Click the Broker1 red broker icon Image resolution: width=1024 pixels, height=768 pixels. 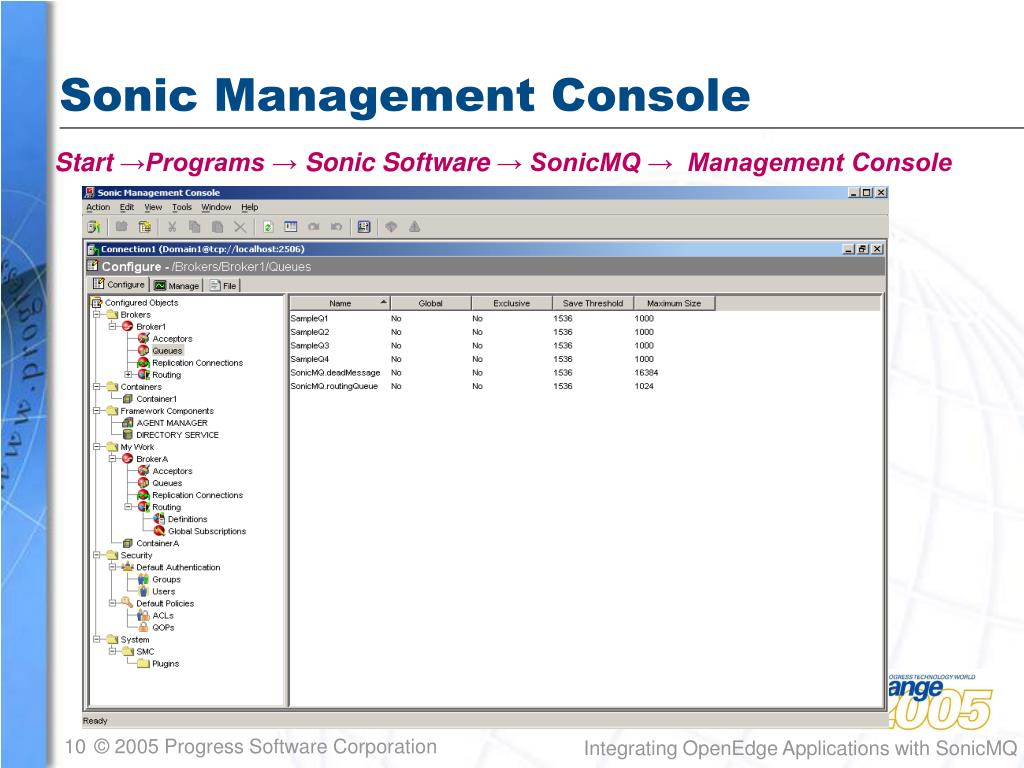click(x=127, y=327)
